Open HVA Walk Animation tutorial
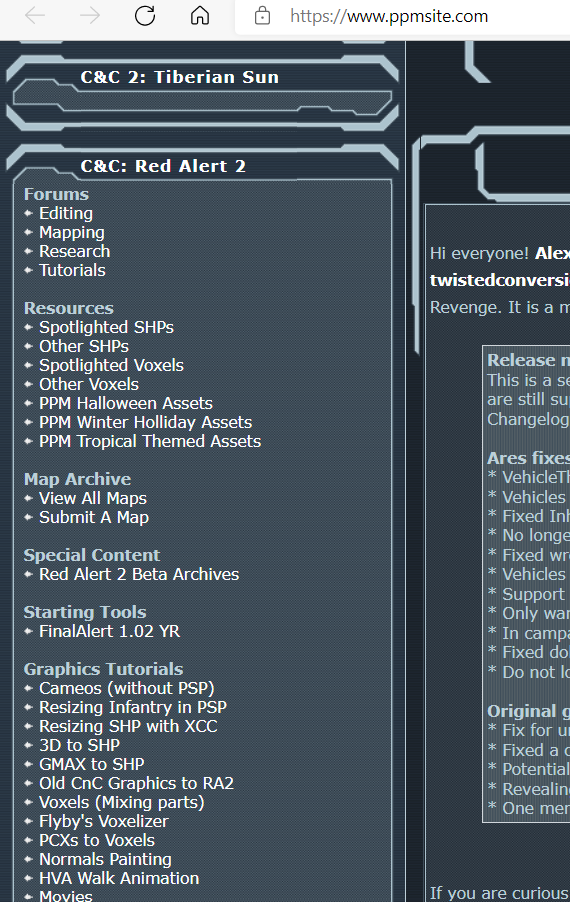The image size is (570, 902). [x=119, y=878]
